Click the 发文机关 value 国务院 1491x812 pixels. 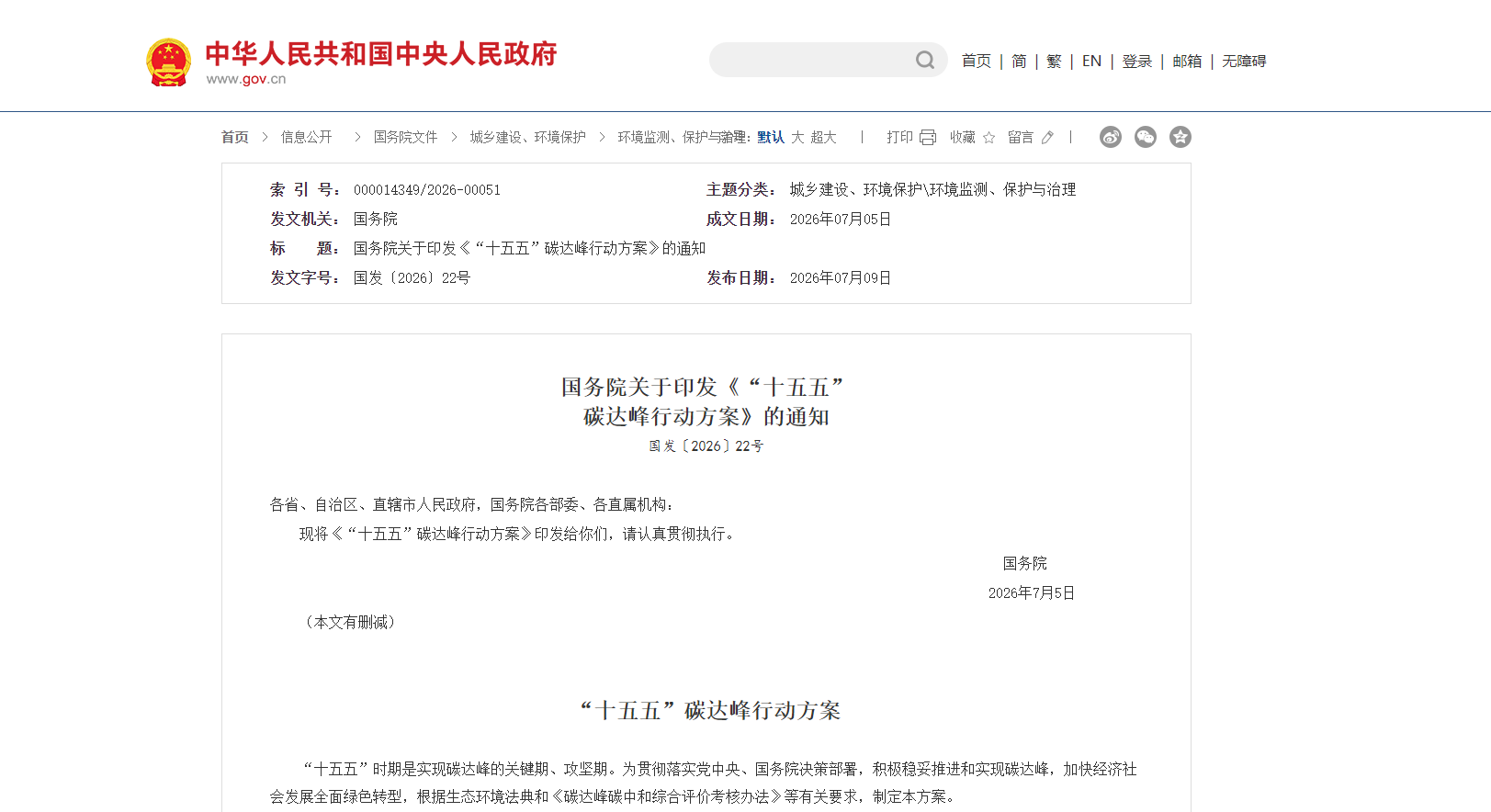(x=376, y=220)
